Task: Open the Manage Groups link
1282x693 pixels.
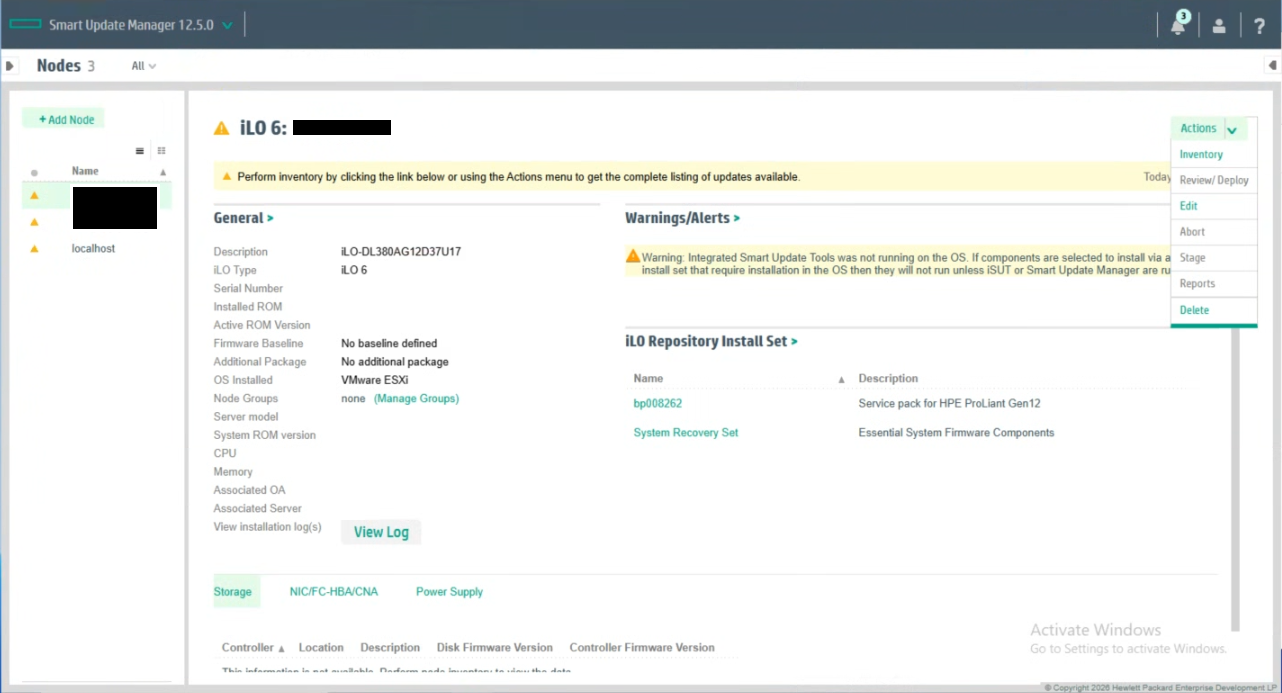Action: pos(416,398)
